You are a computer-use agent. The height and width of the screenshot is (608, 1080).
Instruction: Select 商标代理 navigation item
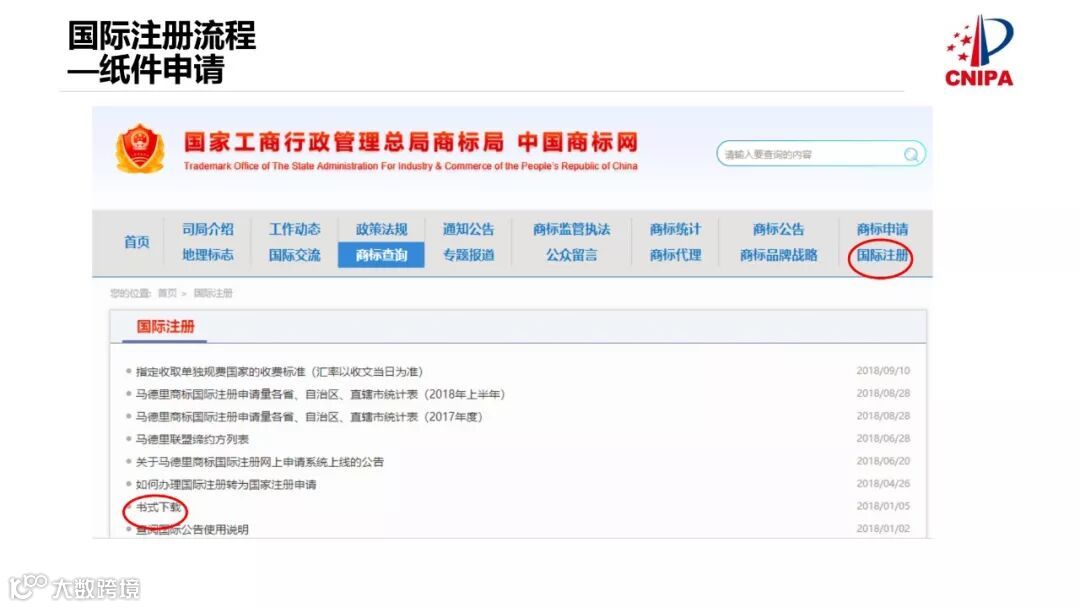pos(675,255)
